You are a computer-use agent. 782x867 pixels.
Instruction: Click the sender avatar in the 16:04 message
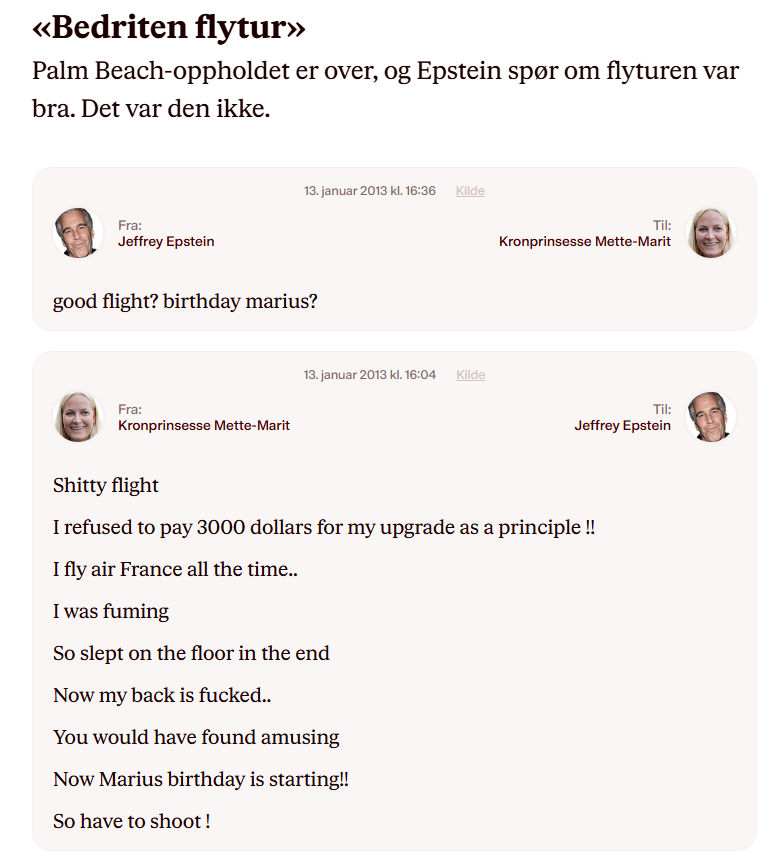tap(77, 417)
